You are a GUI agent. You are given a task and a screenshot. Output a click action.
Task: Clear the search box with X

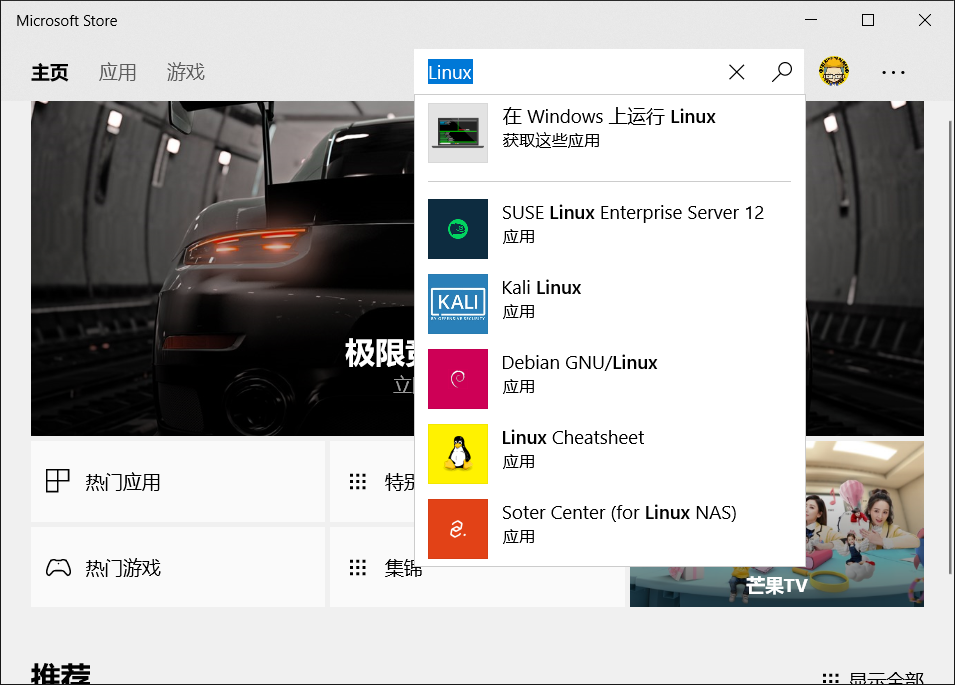737,72
